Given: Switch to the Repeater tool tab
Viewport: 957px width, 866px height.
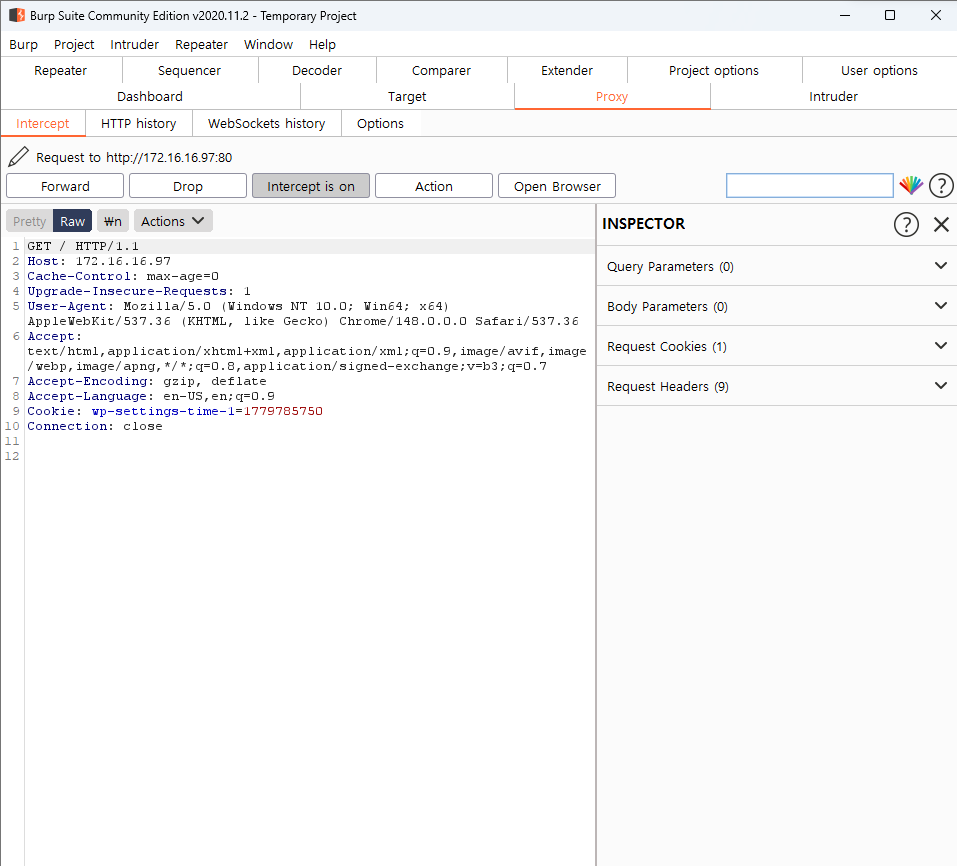Looking at the screenshot, I should 60,70.
